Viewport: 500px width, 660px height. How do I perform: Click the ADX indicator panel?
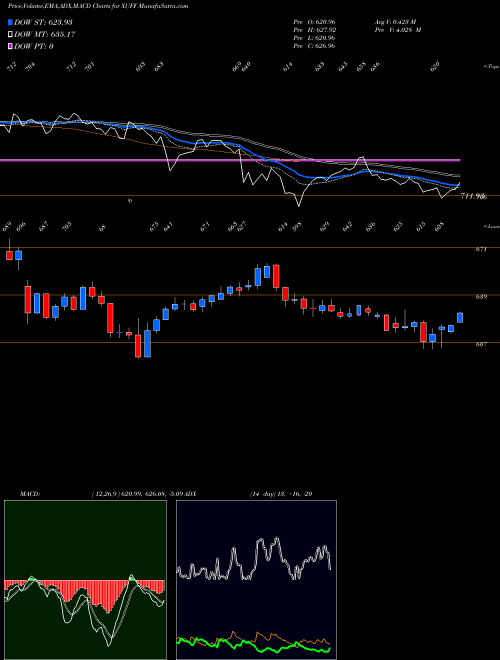tap(256, 580)
